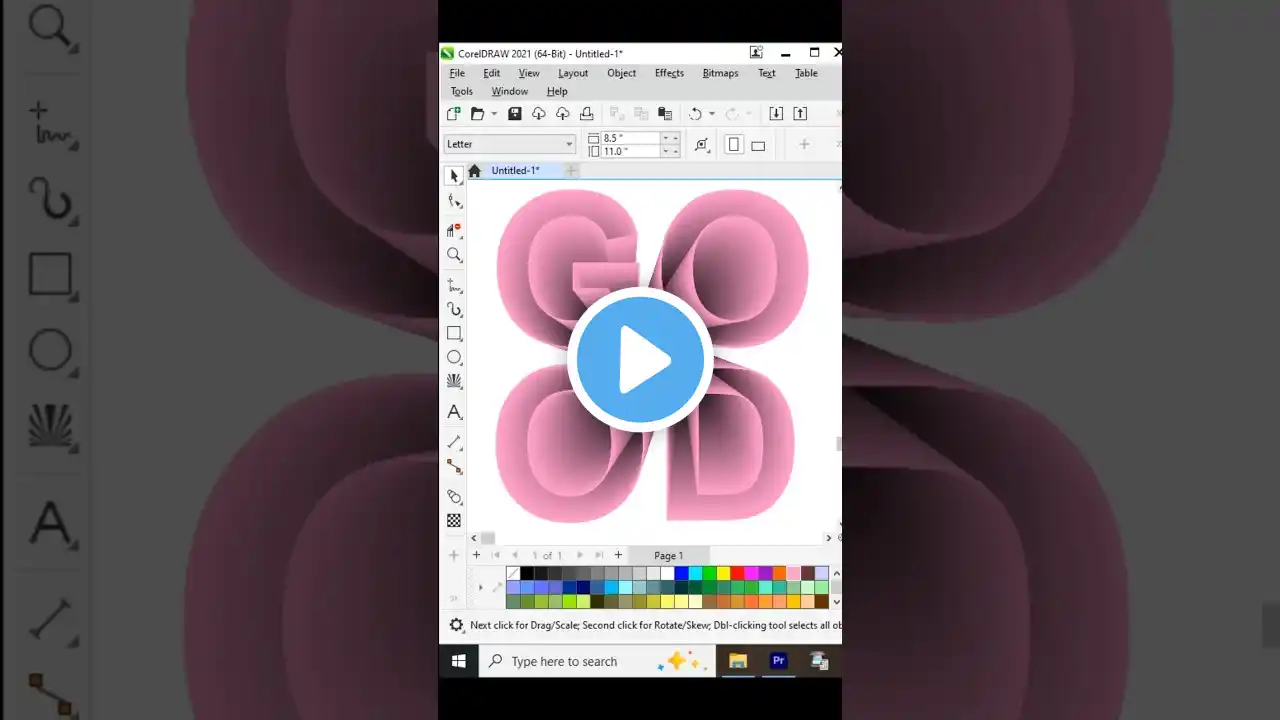Select the Crop tool
The width and height of the screenshot is (1280, 720).
pos(454,230)
